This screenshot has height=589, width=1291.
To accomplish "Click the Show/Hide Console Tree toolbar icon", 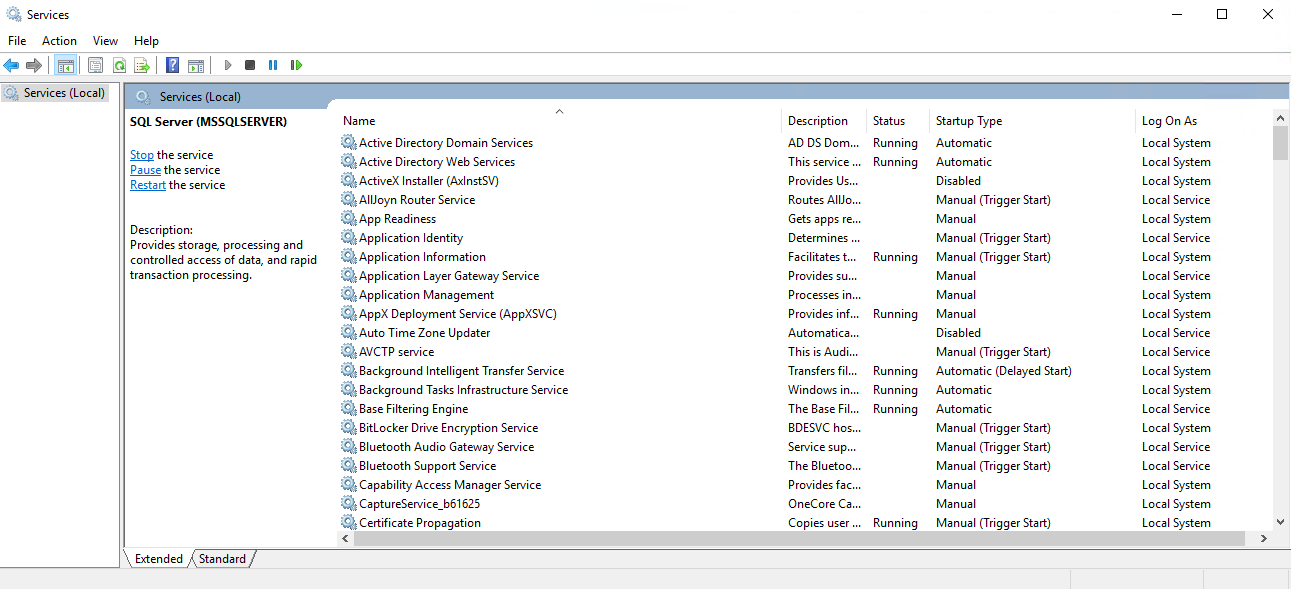I will pyautogui.click(x=66, y=65).
